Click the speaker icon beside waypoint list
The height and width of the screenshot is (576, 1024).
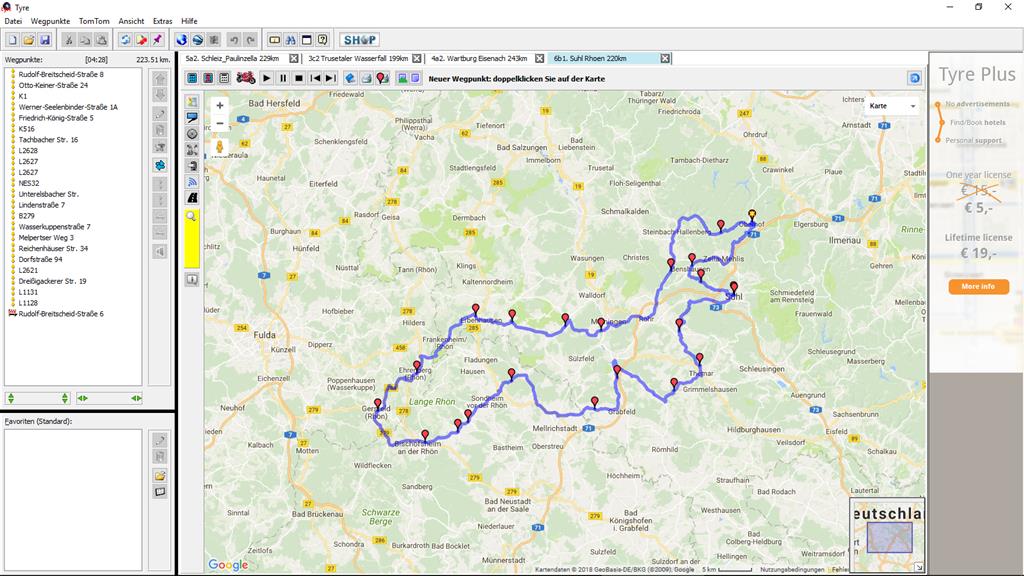[160, 251]
